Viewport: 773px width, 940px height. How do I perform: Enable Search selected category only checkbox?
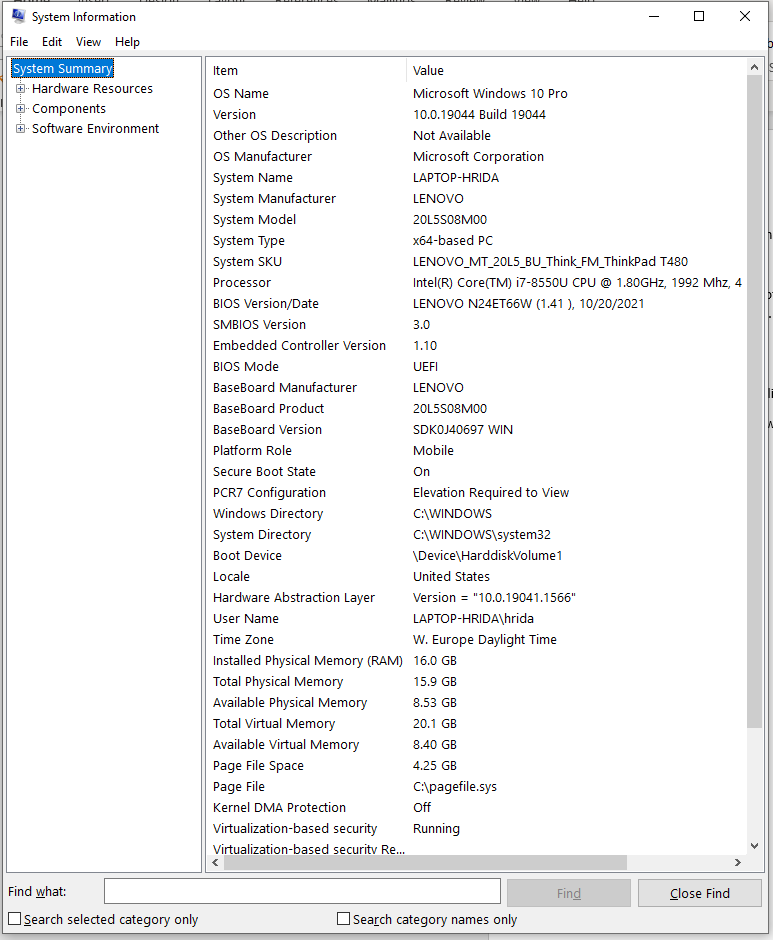pyautogui.click(x=14, y=919)
